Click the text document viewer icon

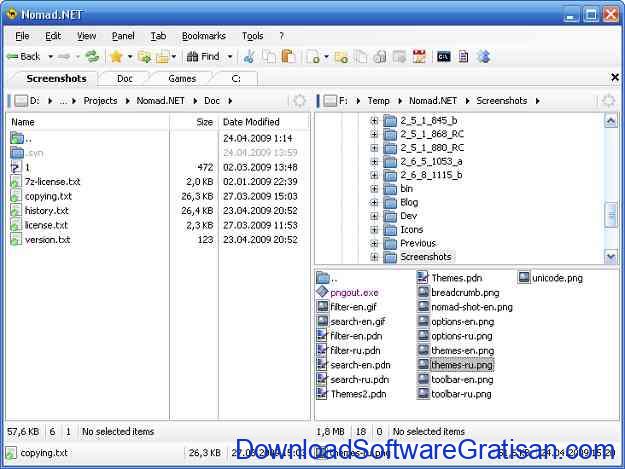[x=463, y=57]
